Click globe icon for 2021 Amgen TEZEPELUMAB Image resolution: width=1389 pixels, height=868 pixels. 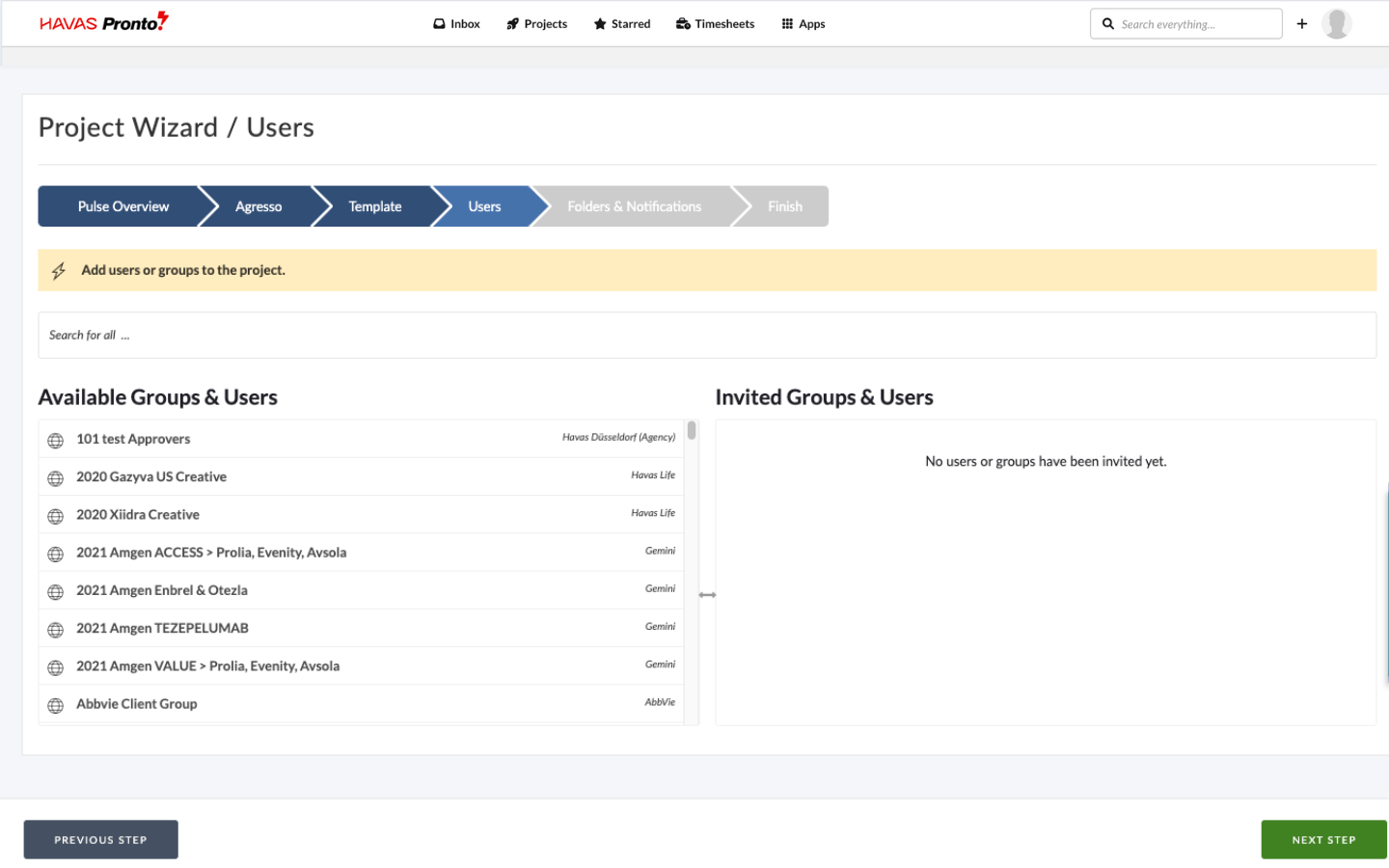[56, 630]
